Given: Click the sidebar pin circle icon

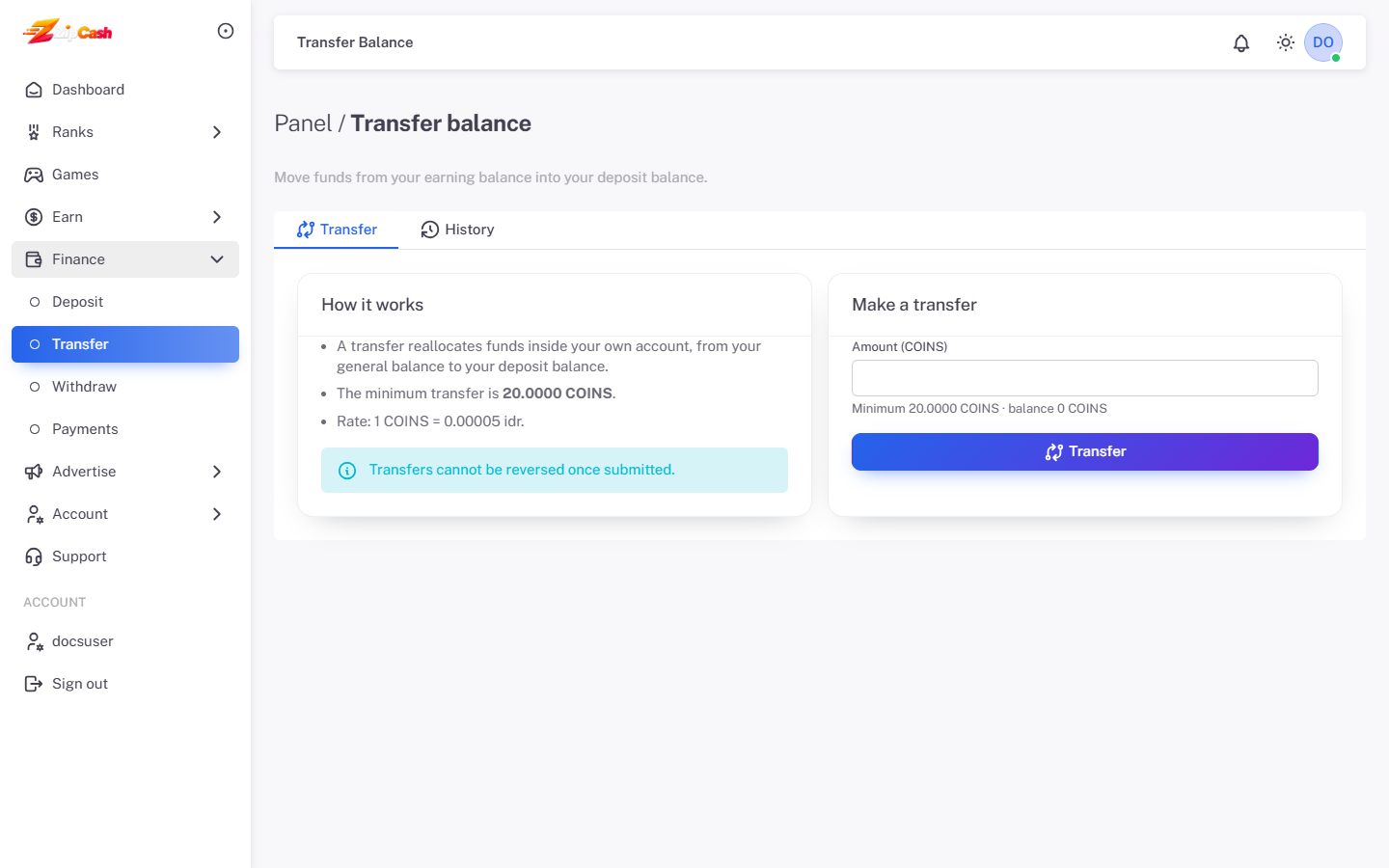Looking at the screenshot, I should (226, 31).
